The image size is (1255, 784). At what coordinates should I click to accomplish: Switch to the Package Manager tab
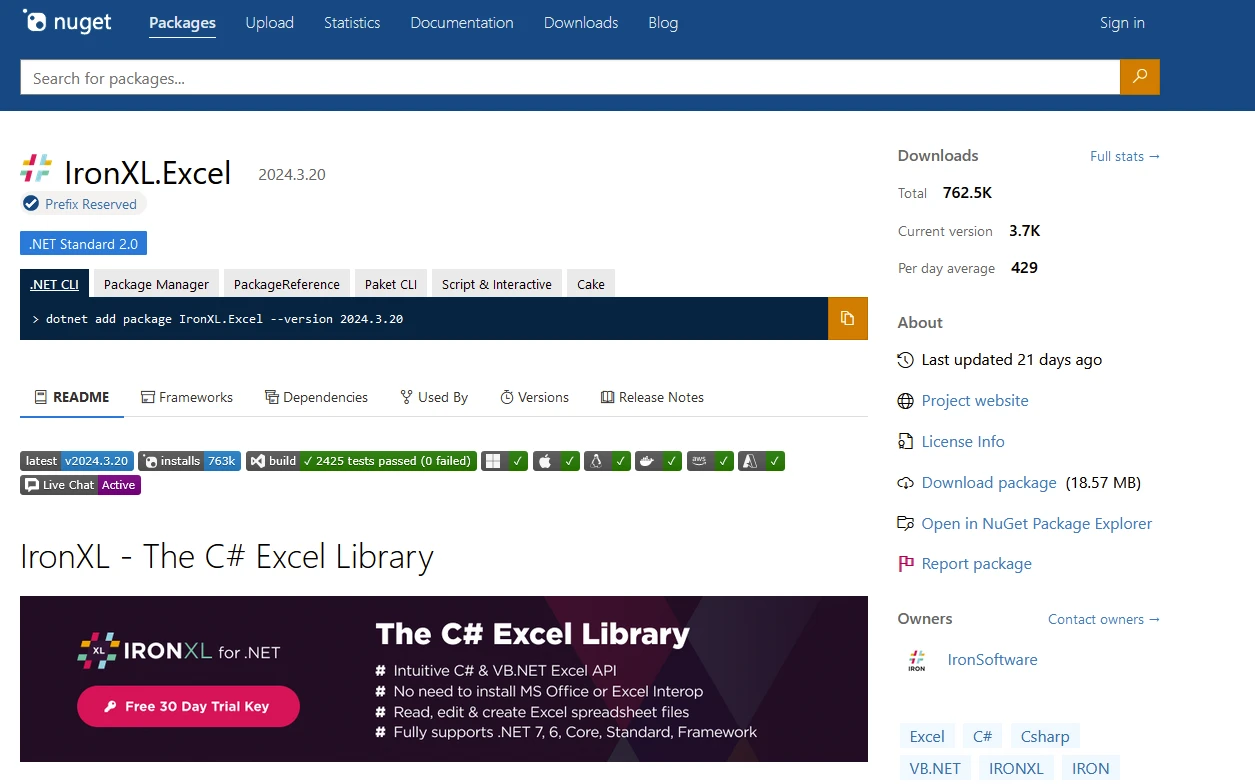156,284
